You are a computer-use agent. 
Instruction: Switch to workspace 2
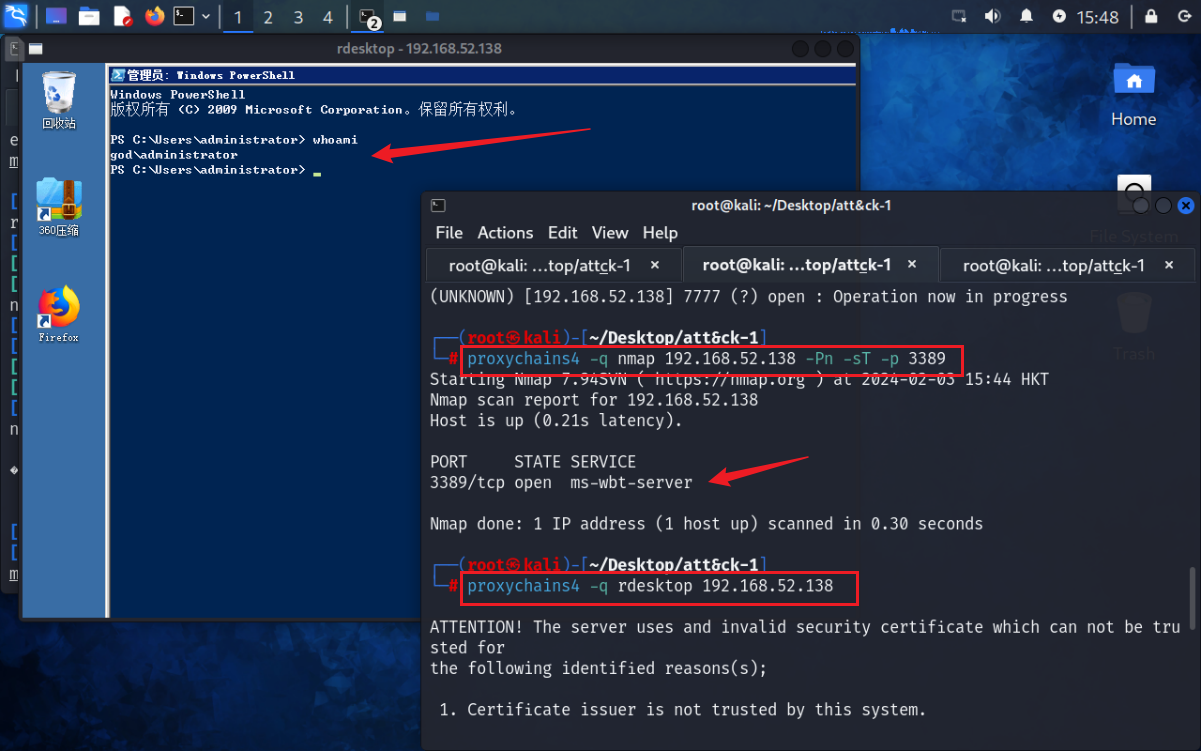[x=268, y=17]
